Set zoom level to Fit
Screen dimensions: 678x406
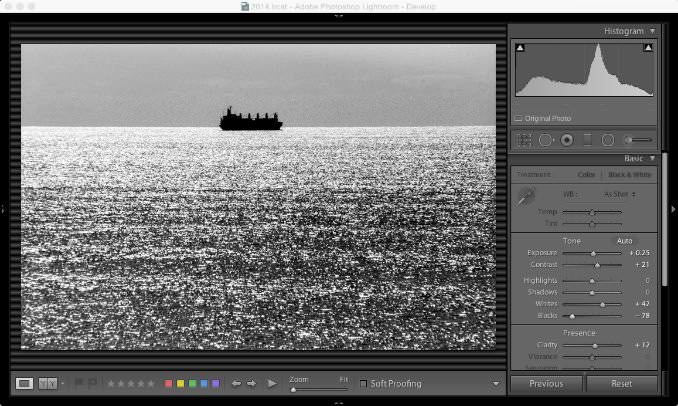pyautogui.click(x=344, y=379)
